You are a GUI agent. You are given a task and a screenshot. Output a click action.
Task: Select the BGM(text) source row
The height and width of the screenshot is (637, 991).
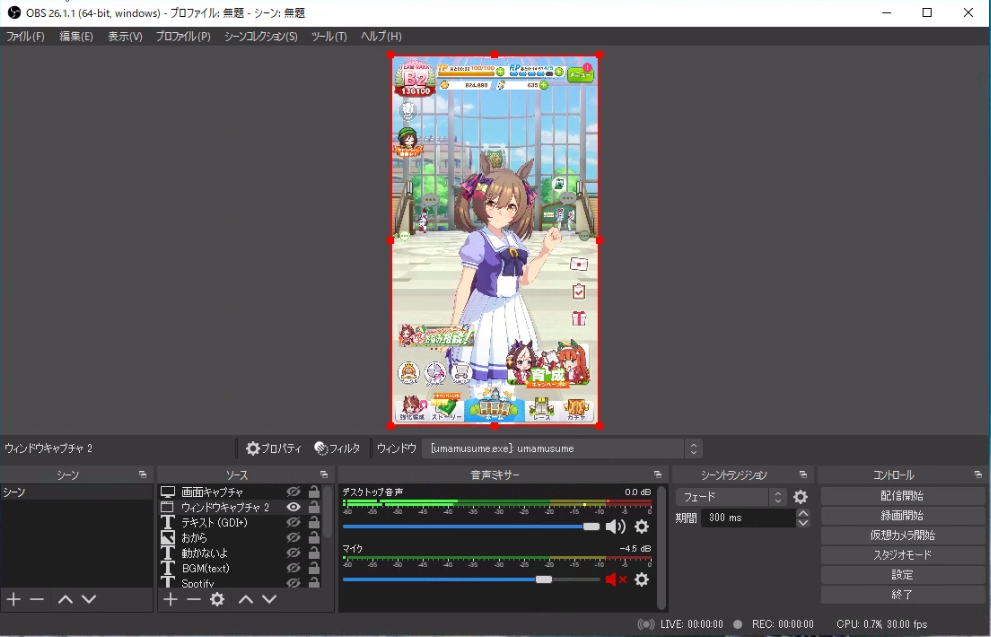pos(240,568)
